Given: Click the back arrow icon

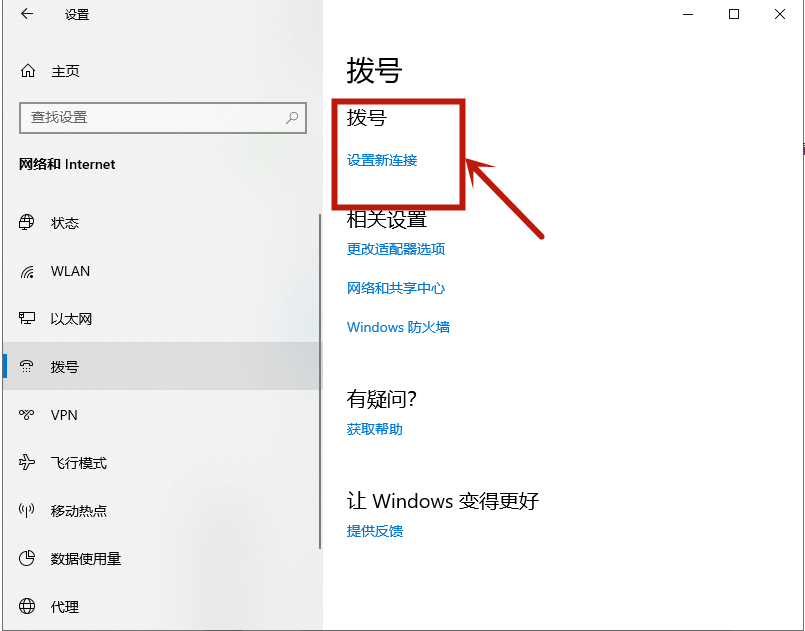Looking at the screenshot, I should 27,14.
